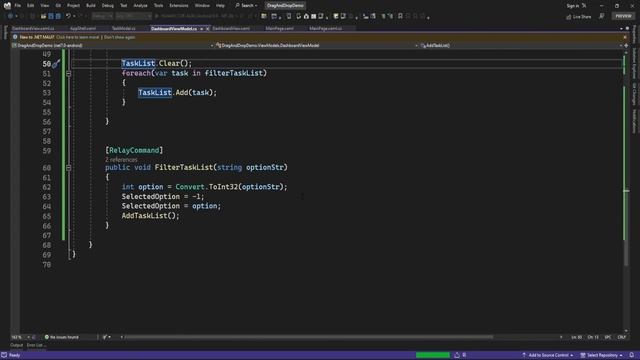Open the Git menu
The image size is (640, 360).
(58, 6)
